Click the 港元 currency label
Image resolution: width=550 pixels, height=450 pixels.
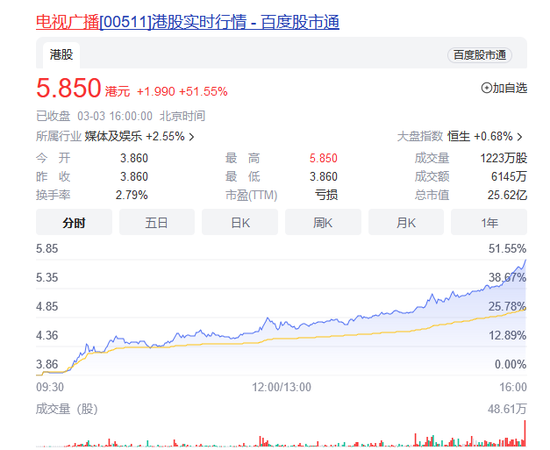tap(118, 92)
